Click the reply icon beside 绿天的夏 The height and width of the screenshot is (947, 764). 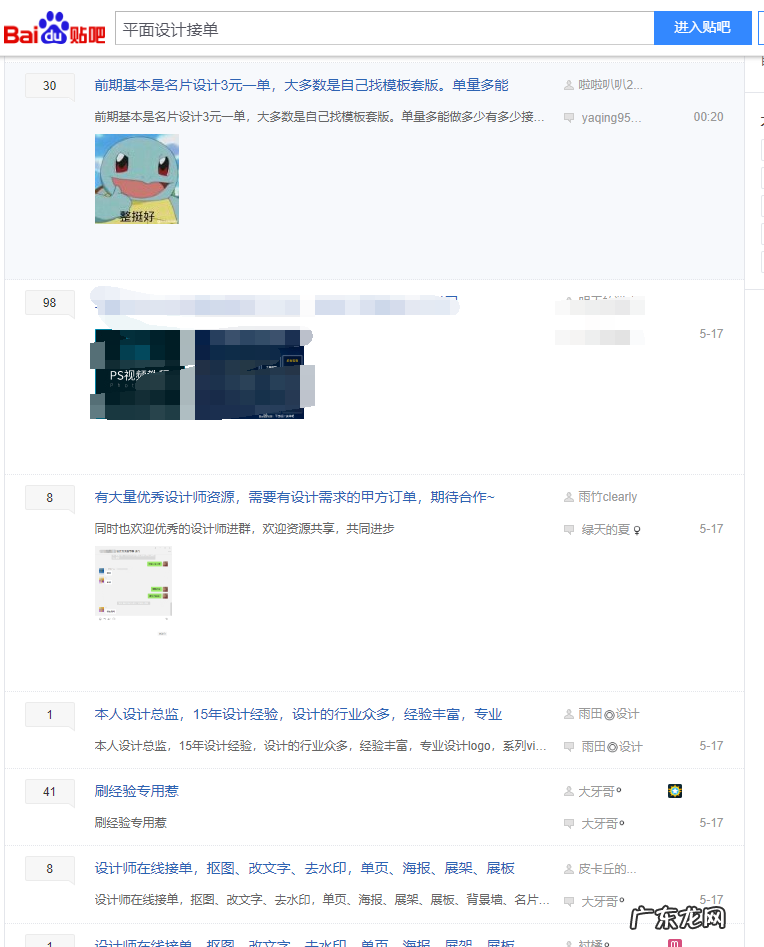click(569, 530)
